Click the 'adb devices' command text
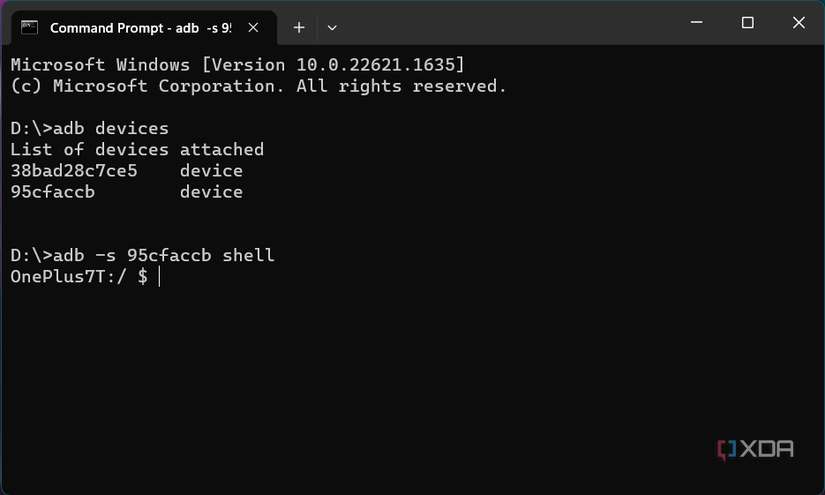 110,128
